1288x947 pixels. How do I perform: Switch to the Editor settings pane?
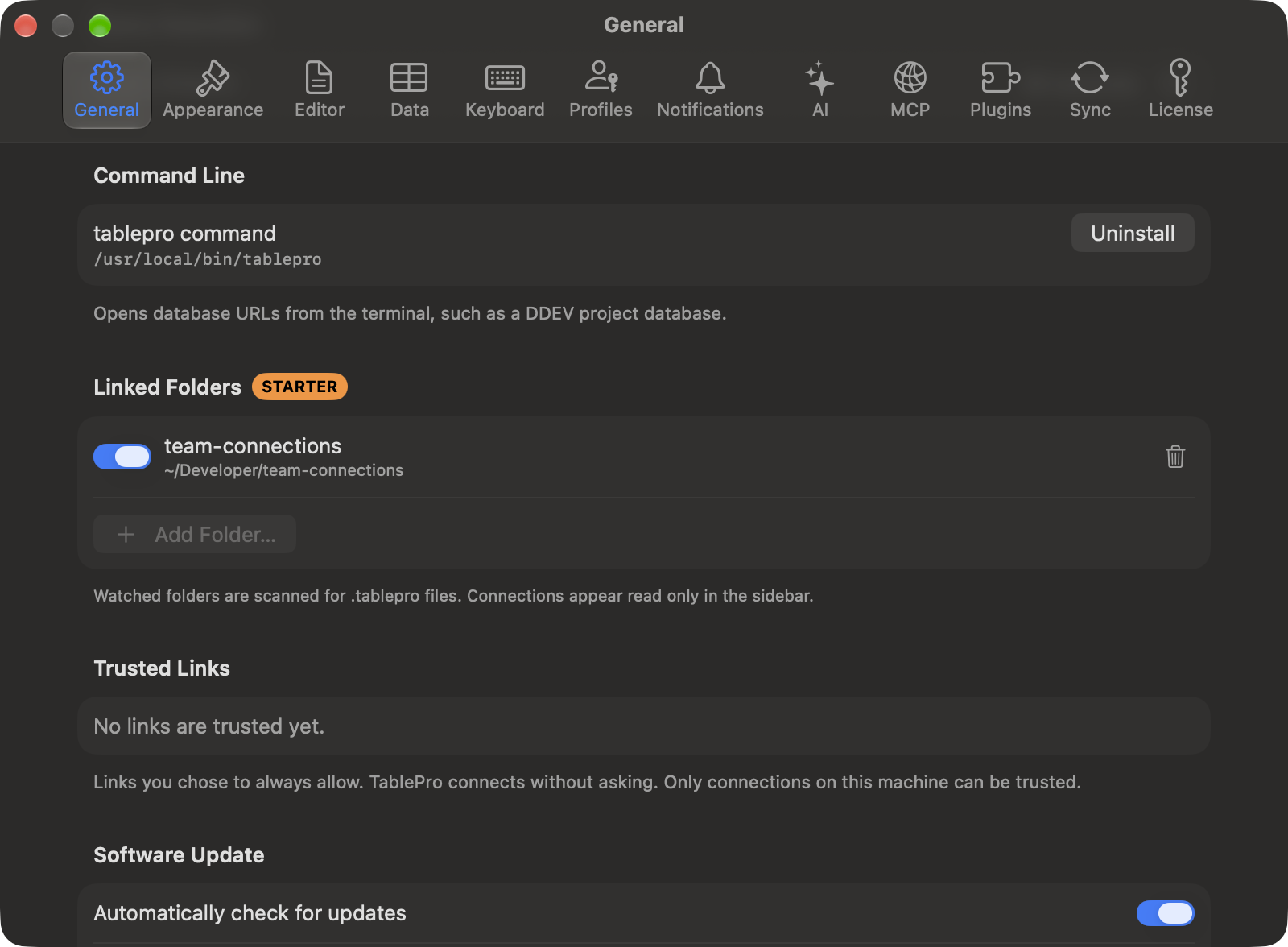[x=320, y=90]
